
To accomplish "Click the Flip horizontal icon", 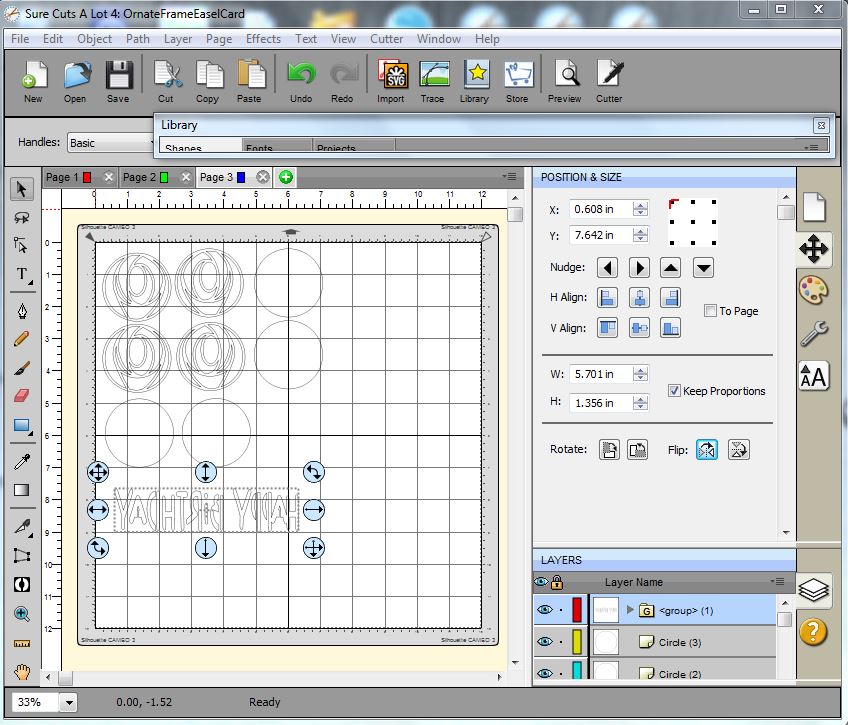I will point(707,450).
